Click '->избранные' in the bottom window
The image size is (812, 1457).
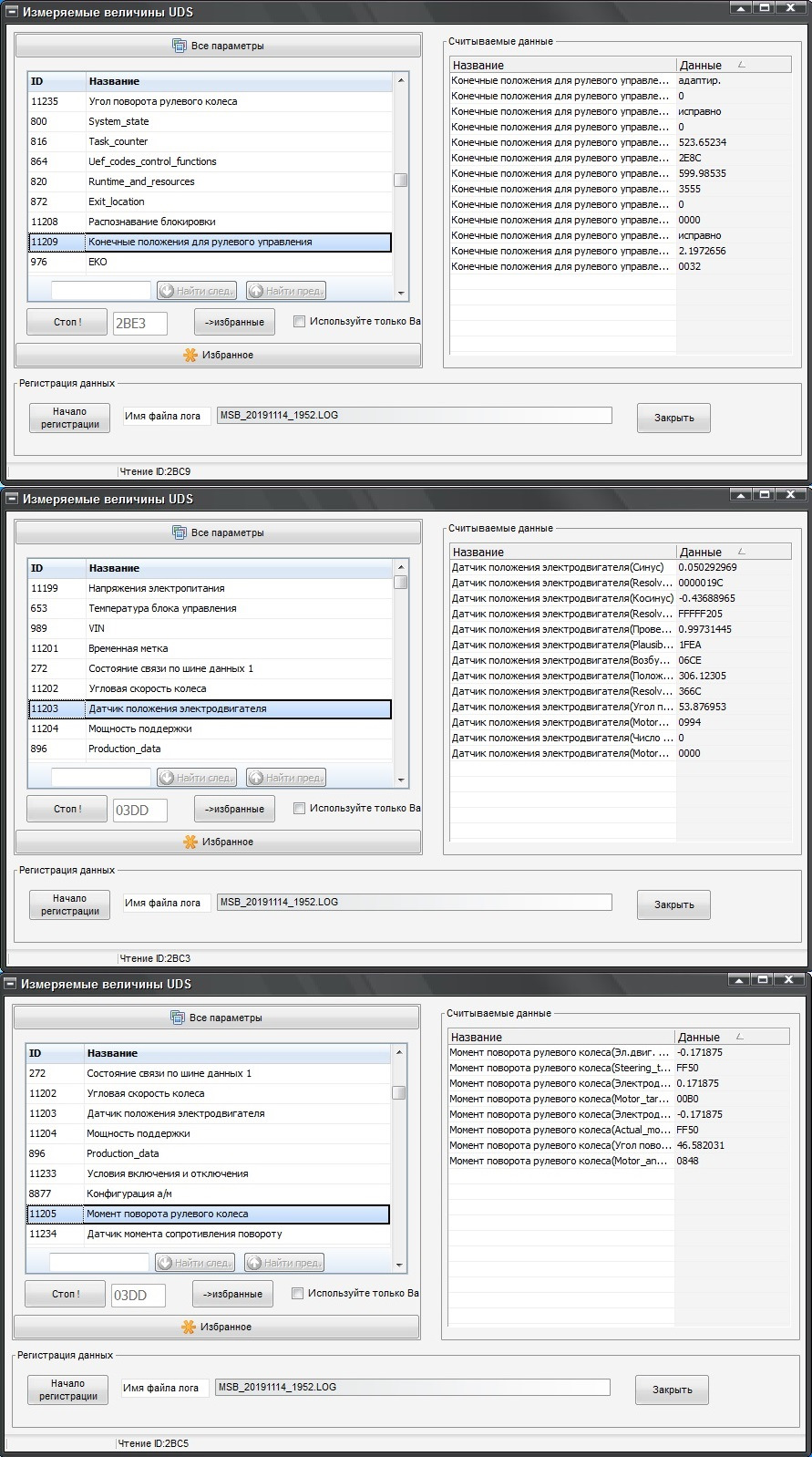[232, 1294]
